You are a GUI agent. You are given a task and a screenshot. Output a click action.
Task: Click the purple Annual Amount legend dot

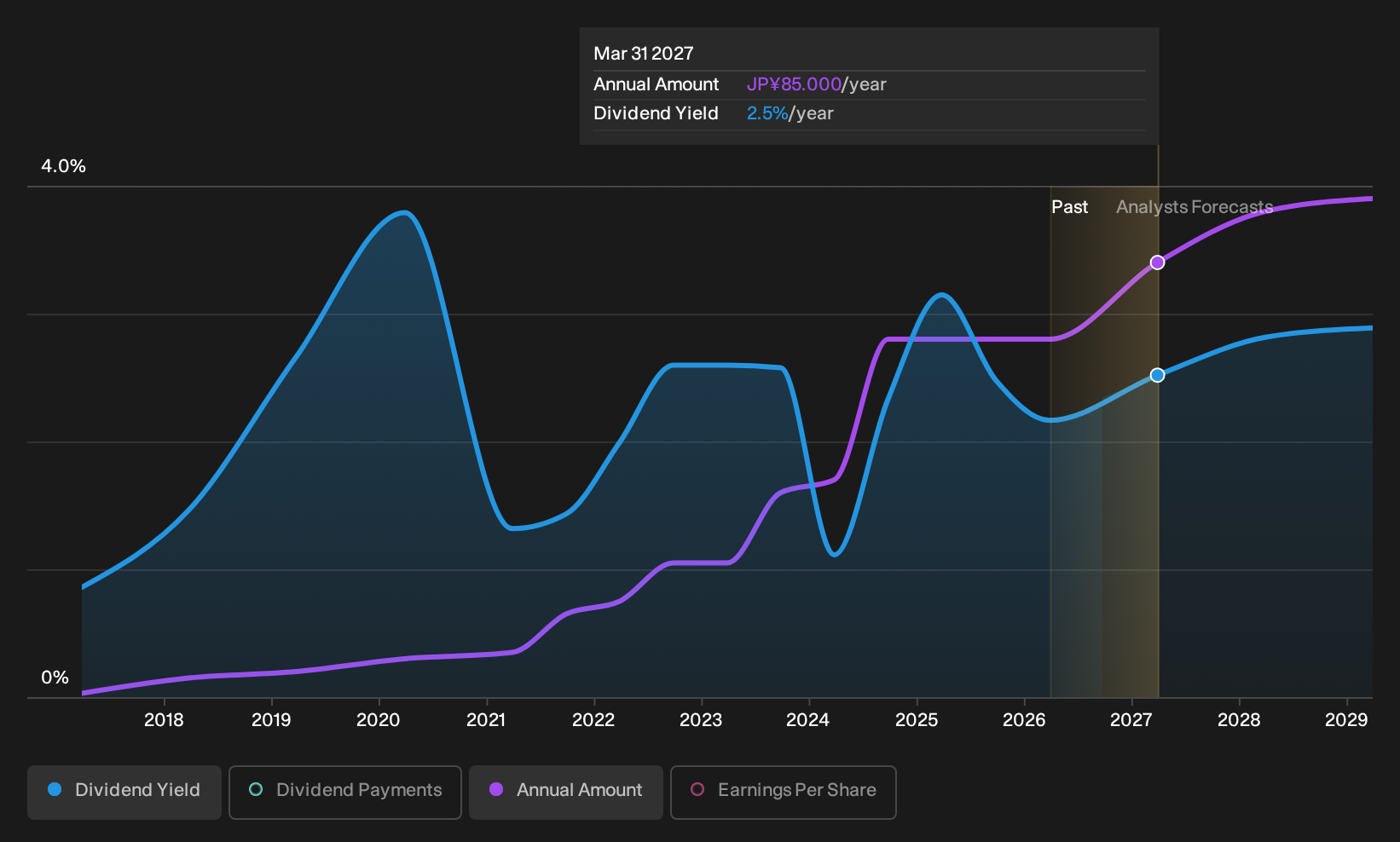click(x=496, y=790)
